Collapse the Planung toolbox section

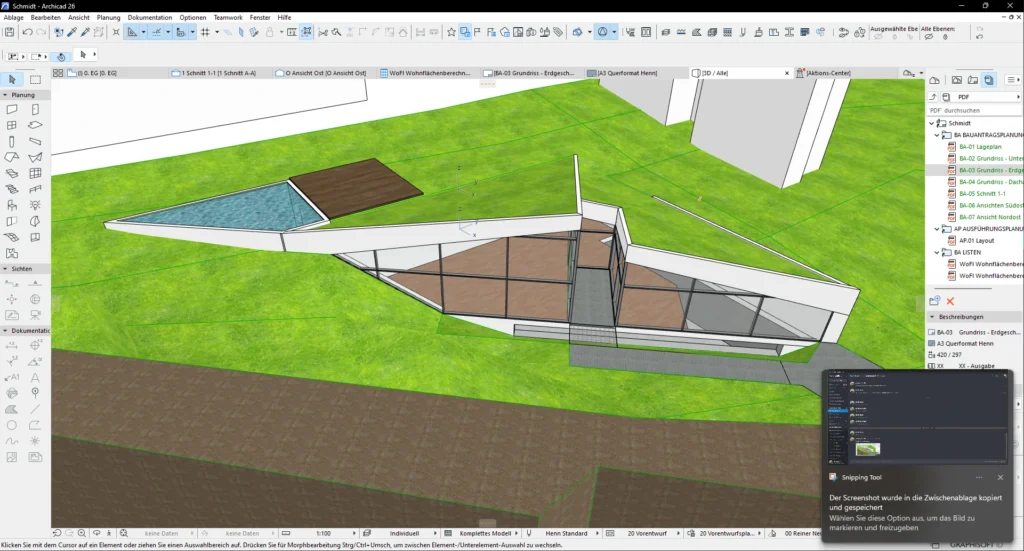point(5,95)
